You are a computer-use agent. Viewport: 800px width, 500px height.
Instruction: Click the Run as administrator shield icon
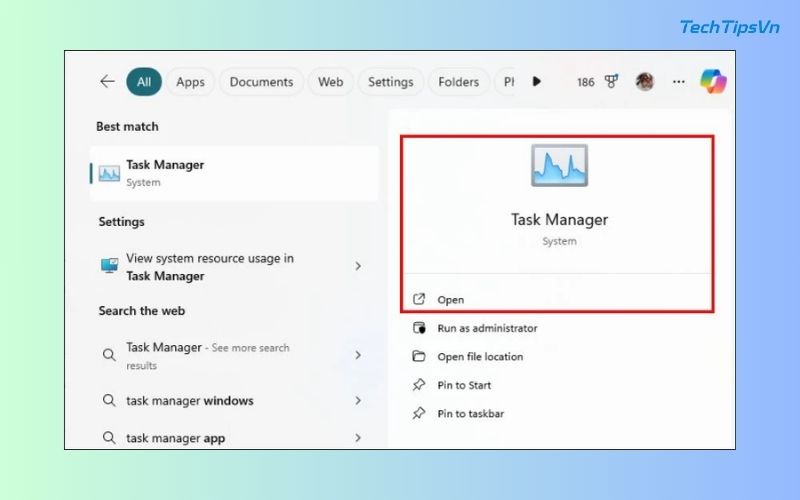coord(419,328)
